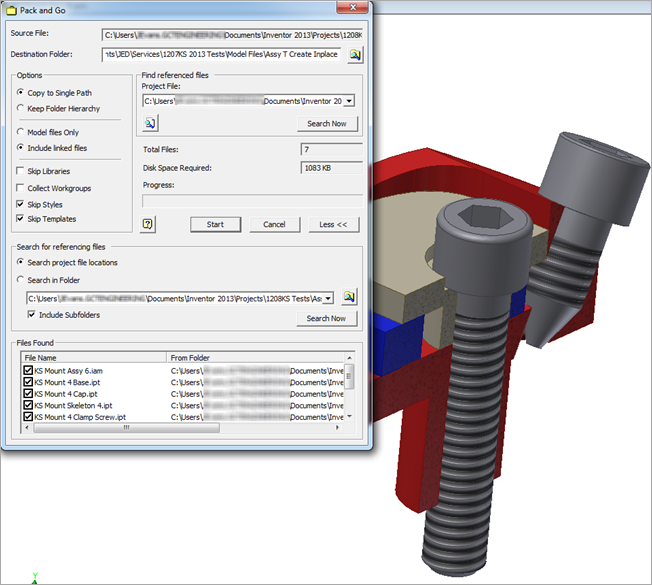
Task: Click the Total Files value field
Action: pos(331,149)
